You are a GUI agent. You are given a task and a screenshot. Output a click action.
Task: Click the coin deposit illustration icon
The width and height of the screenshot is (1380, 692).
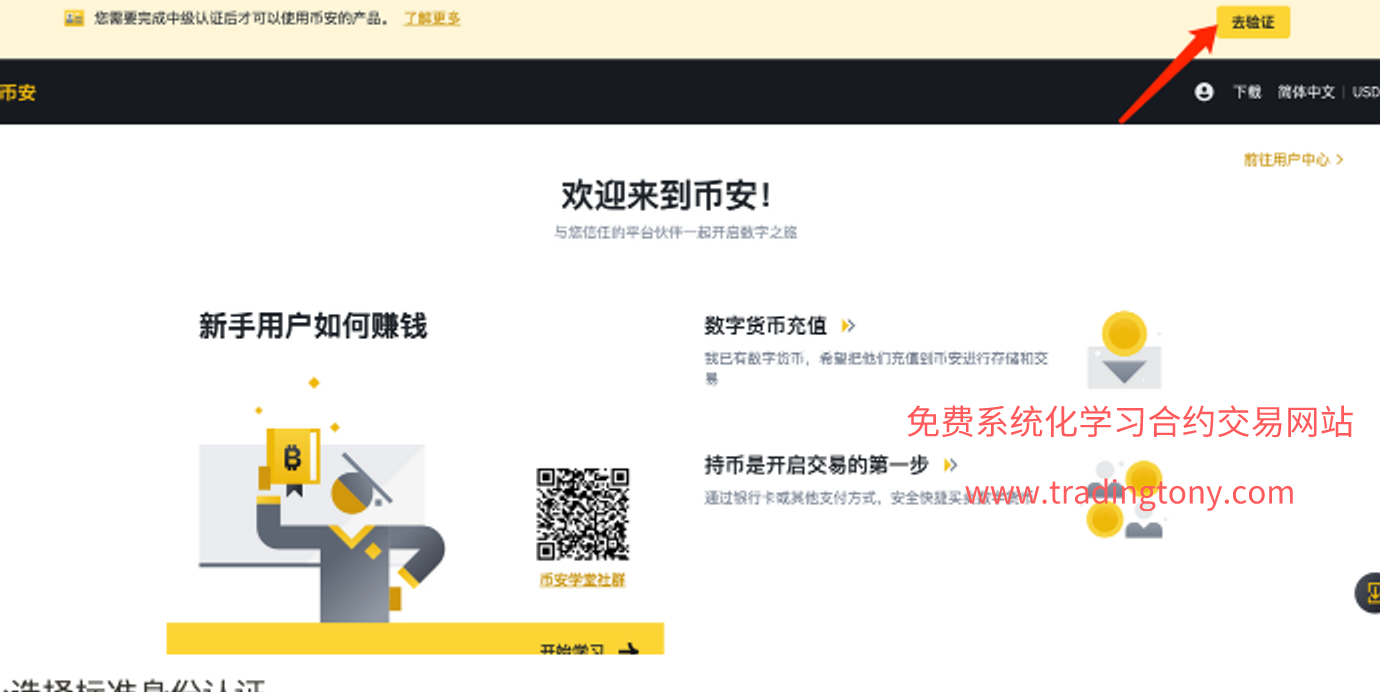coord(1125,351)
